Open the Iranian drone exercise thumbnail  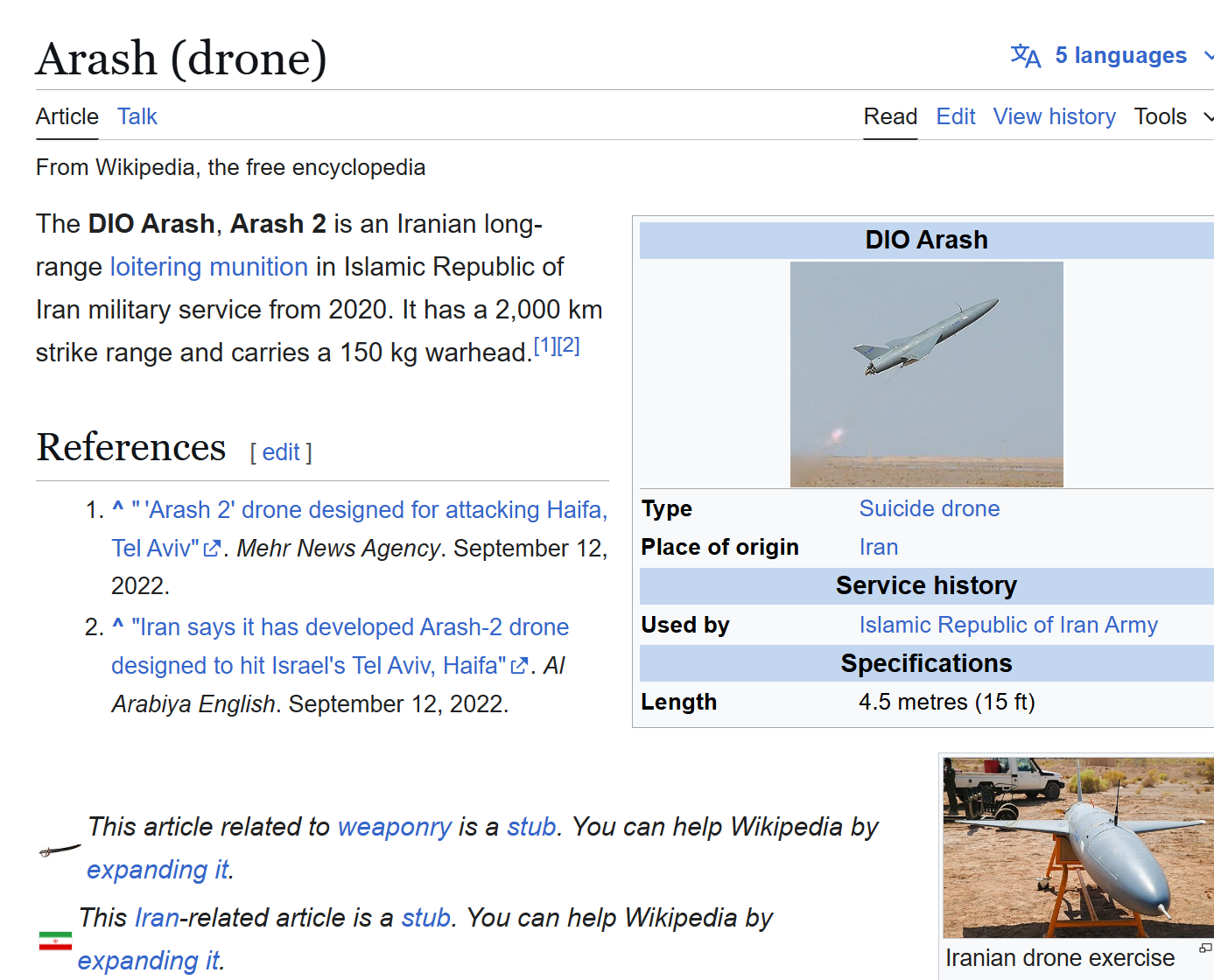click(1078, 848)
